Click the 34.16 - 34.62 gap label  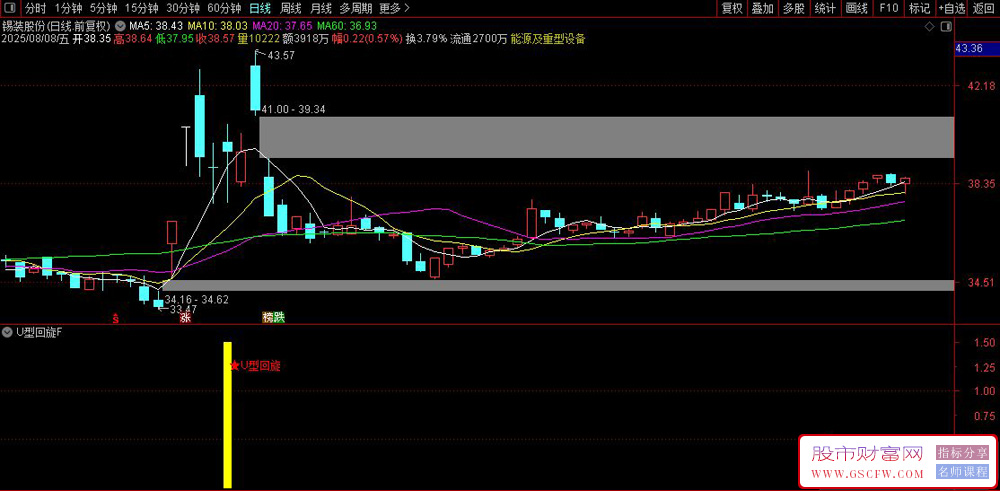click(x=196, y=299)
